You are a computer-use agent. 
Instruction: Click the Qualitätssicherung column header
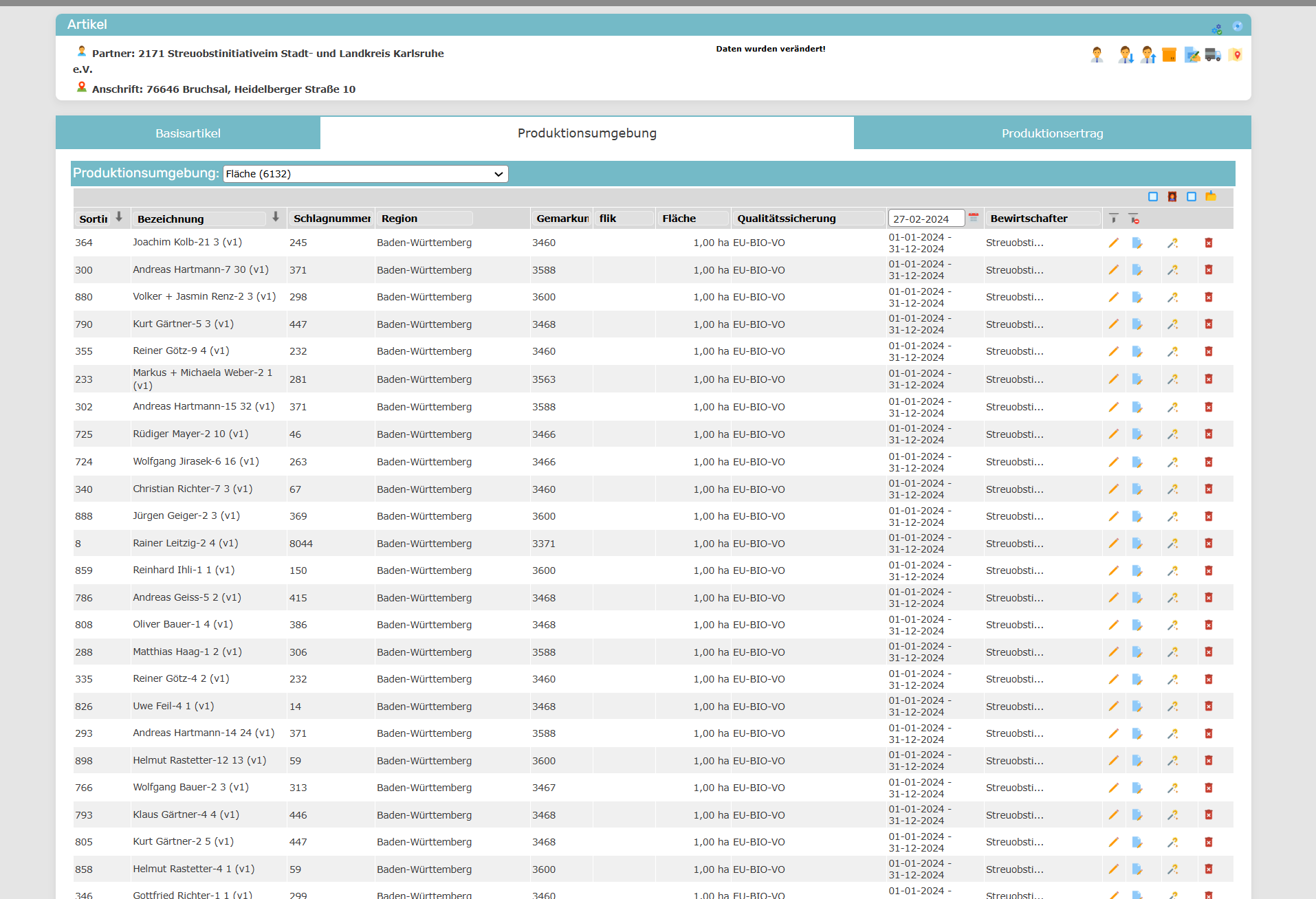click(x=787, y=219)
